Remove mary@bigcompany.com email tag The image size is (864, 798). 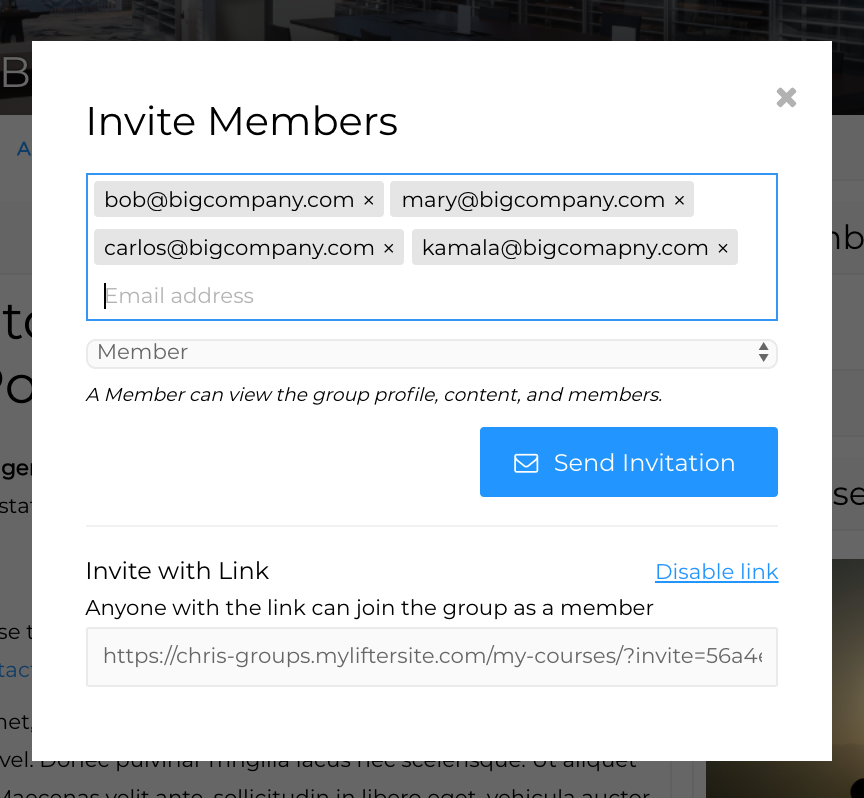(679, 200)
